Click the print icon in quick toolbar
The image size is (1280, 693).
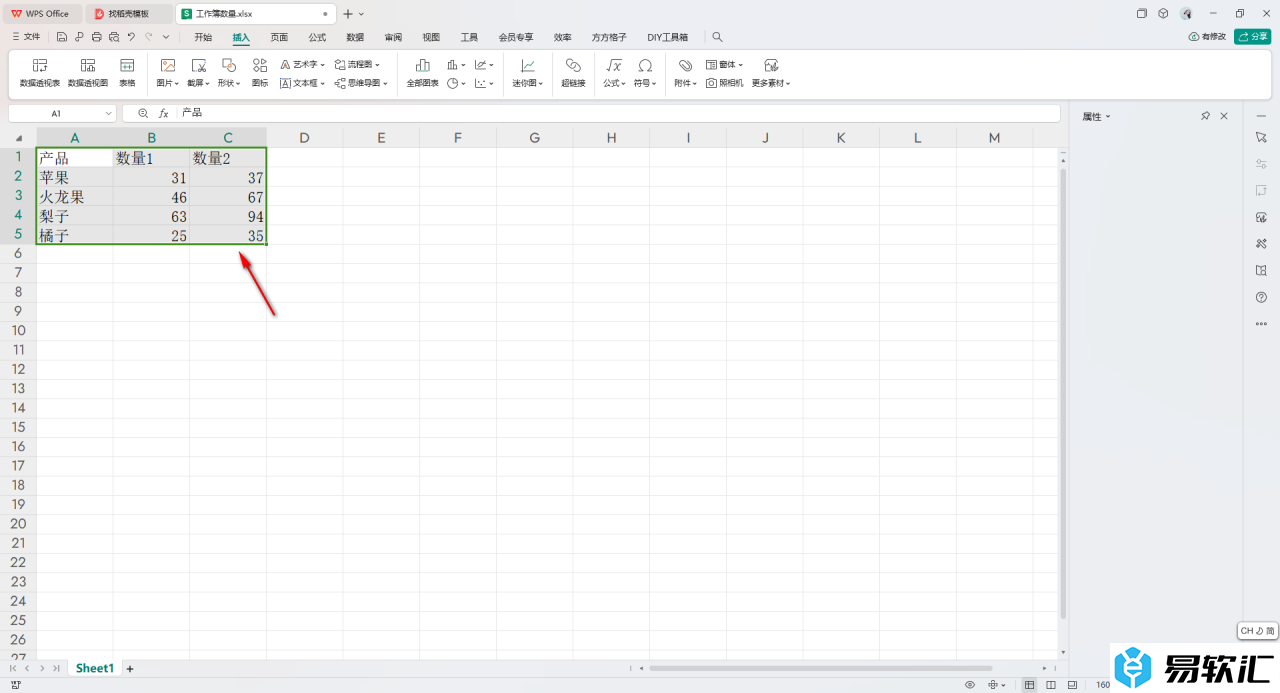(96, 37)
